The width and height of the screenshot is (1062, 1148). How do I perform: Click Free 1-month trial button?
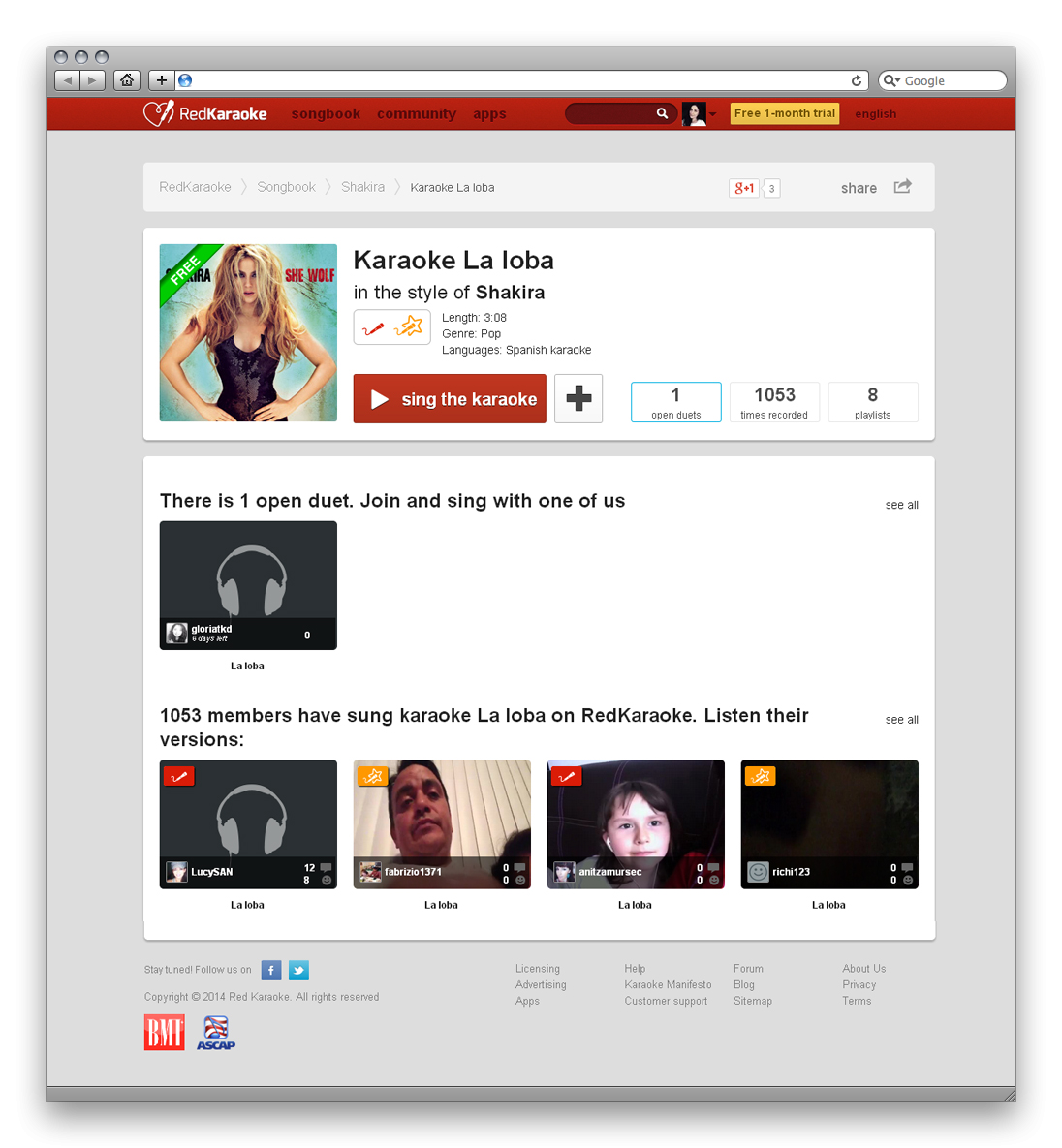pos(785,113)
